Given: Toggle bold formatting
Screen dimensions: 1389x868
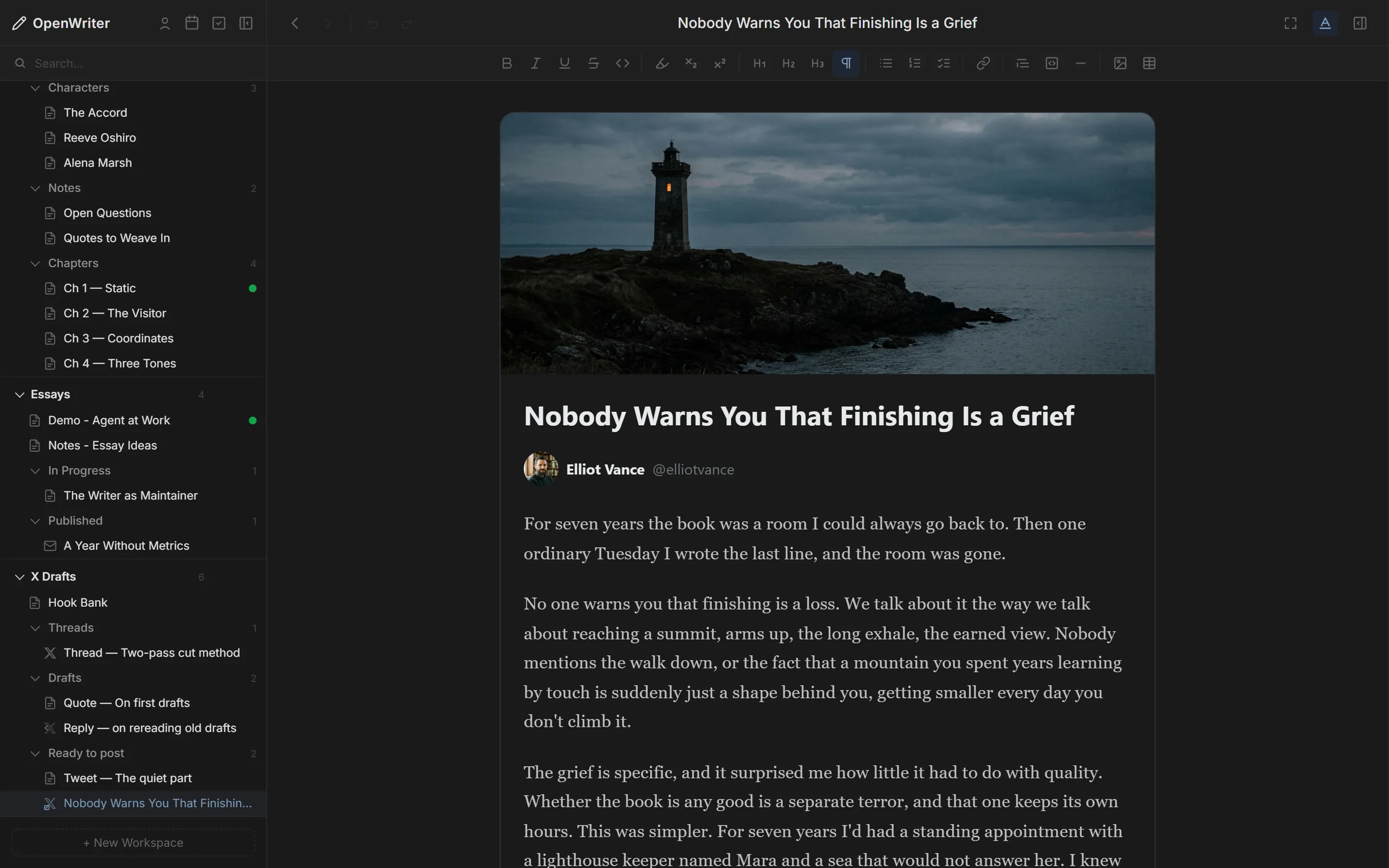Looking at the screenshot, I should pos(506,63).
